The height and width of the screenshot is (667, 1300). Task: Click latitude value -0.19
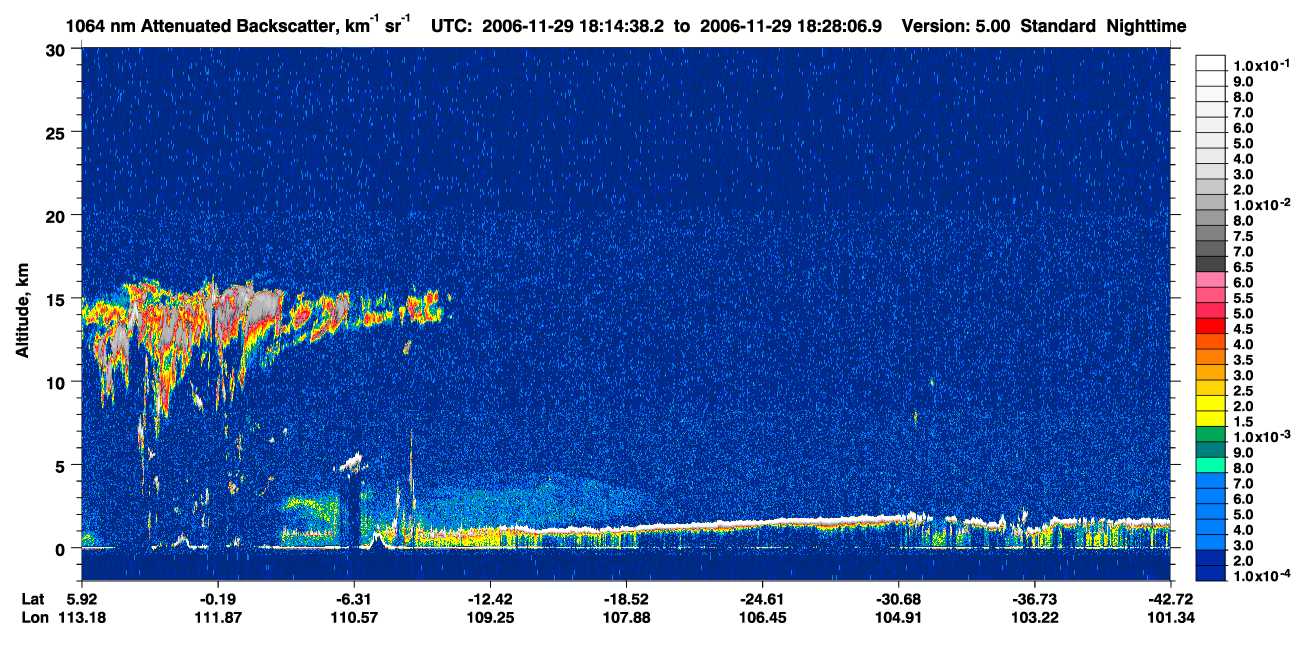point(216,598)
